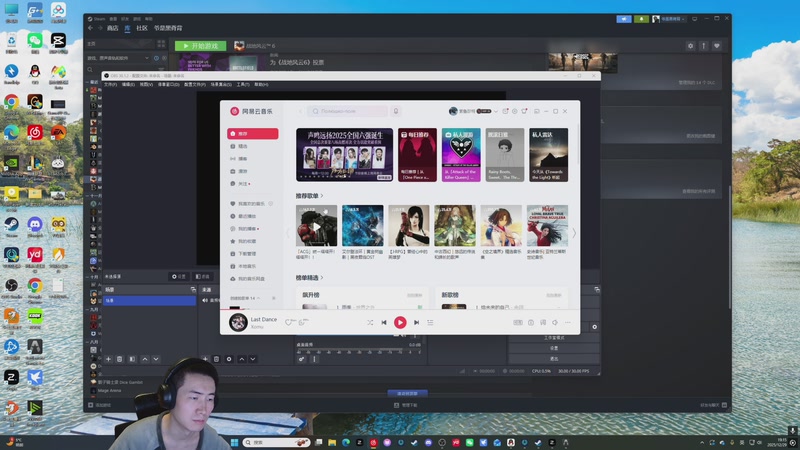Remove scene with OBS trash icon
This screenshot has width=800, height=450.
(x=119, y=359)
